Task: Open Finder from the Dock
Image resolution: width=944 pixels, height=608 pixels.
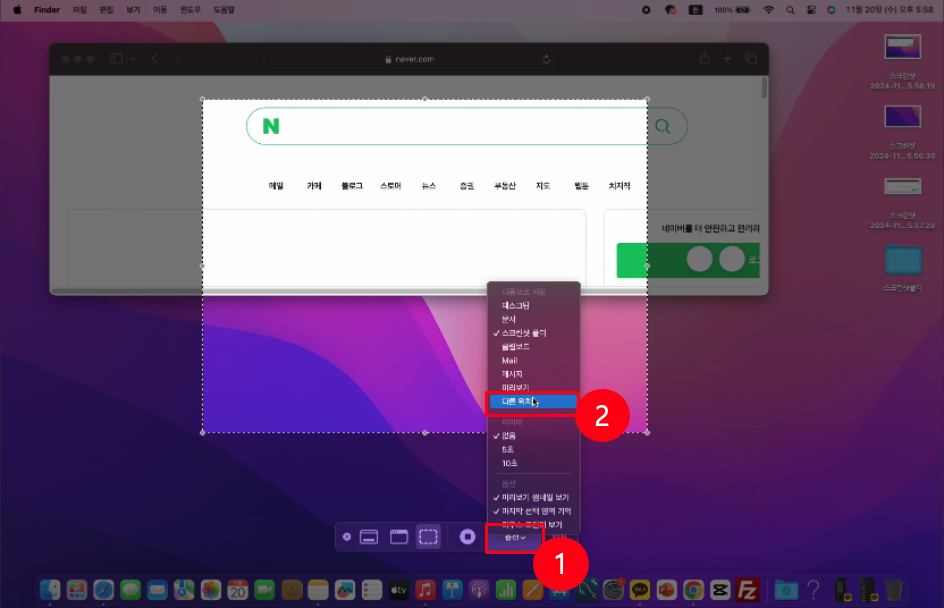Action: tap(50, 590)
